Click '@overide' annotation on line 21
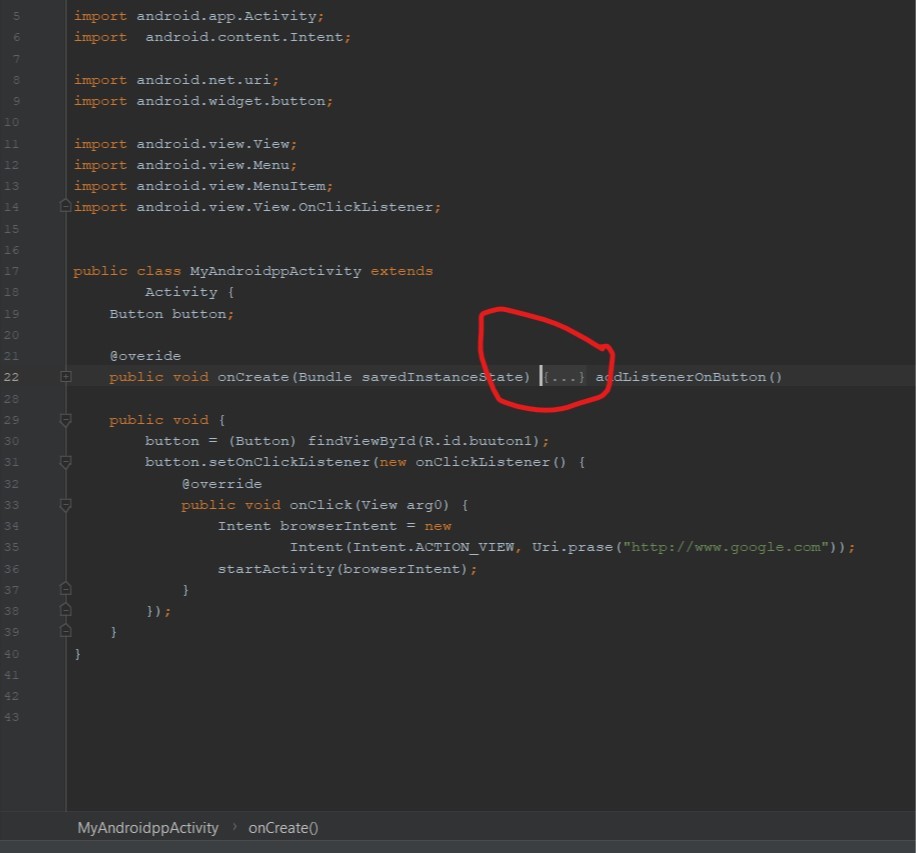The width and height of the screenshot is (916, 853). pyautogui.click(x=145, y=356)
